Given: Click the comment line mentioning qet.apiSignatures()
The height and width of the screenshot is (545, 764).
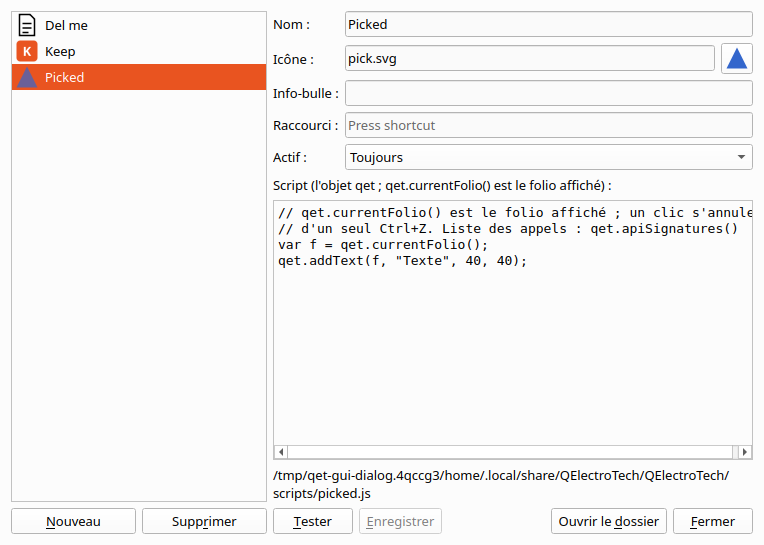Looking at the screenshot, I should [x=508, y=229].
